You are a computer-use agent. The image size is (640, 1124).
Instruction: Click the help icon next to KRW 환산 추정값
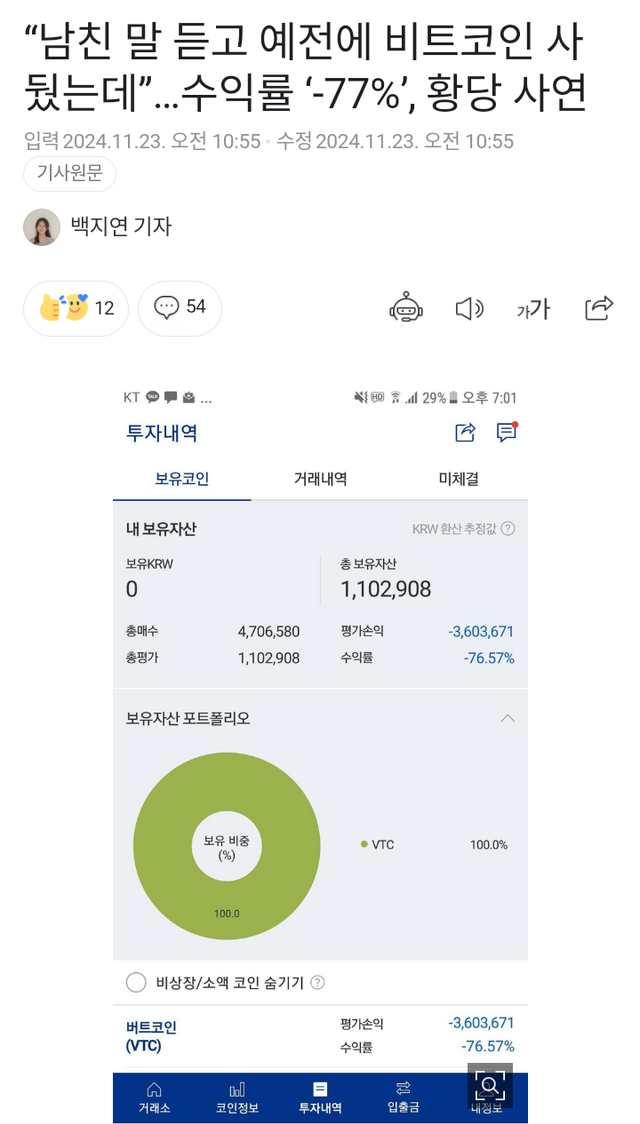(x=508, y=529)
